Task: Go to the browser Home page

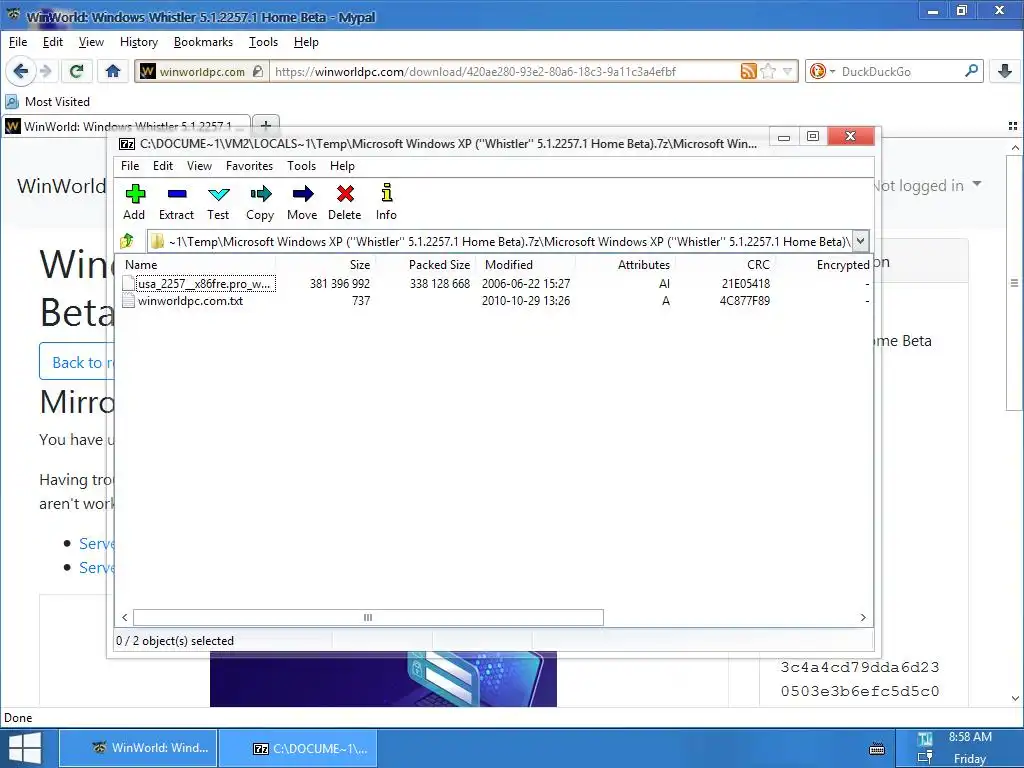Action: (x=112, y=71)
